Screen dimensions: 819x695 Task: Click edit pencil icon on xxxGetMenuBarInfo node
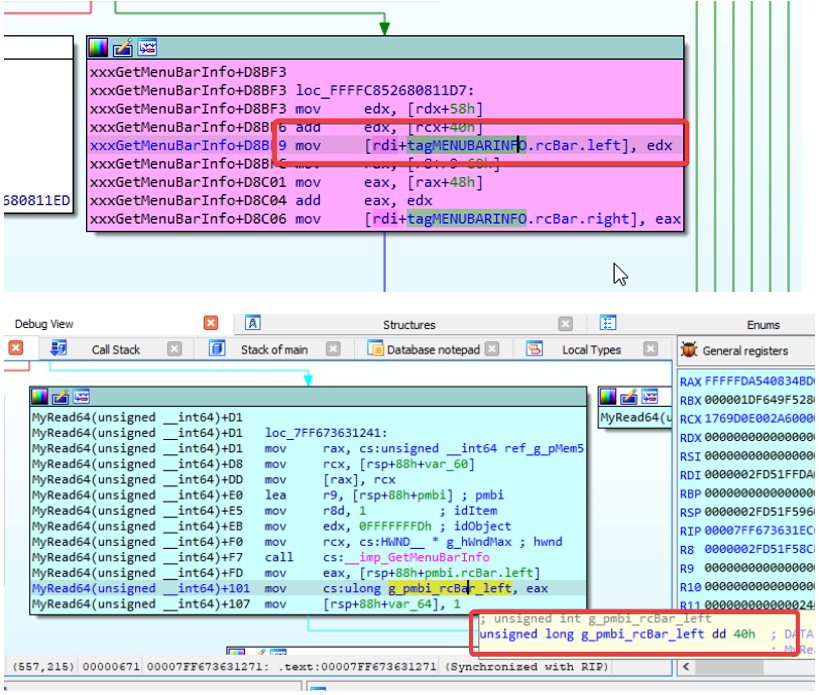click(123, 48)
